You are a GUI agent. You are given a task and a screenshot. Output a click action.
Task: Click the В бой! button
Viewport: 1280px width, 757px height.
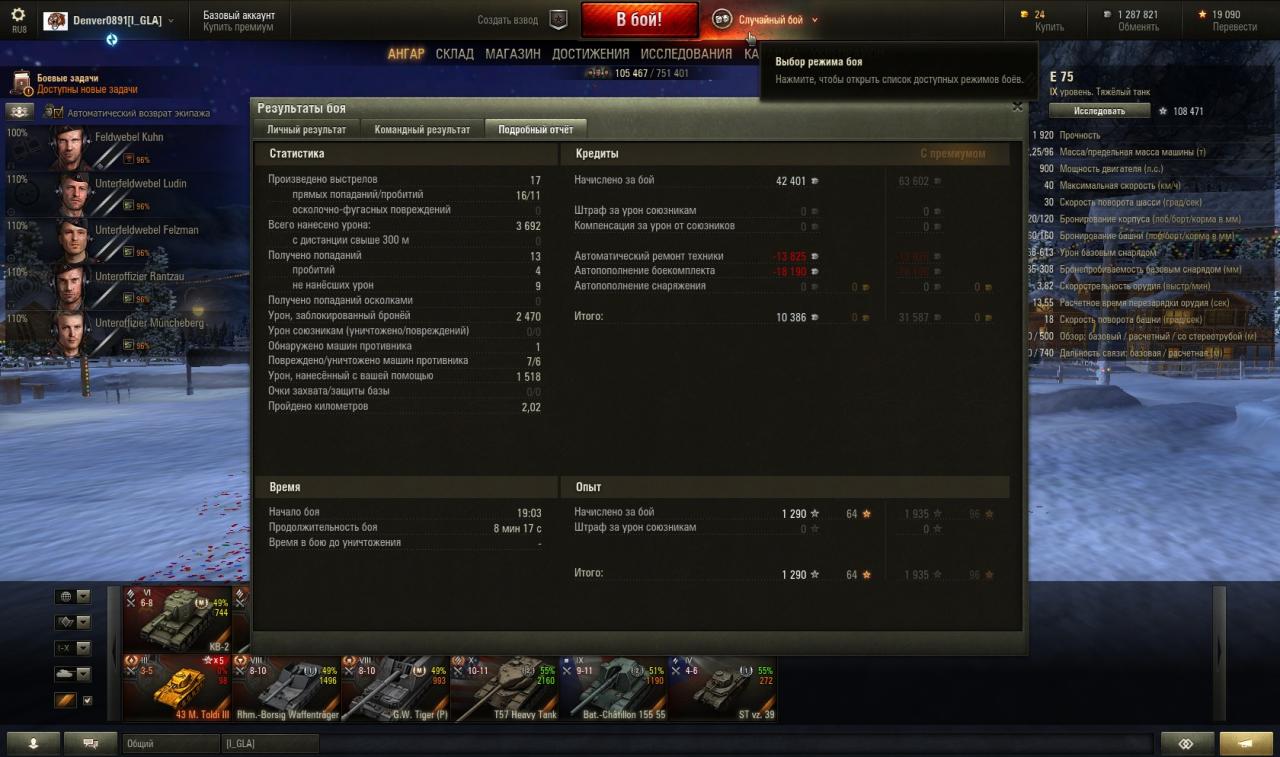[x=639, y=19]
